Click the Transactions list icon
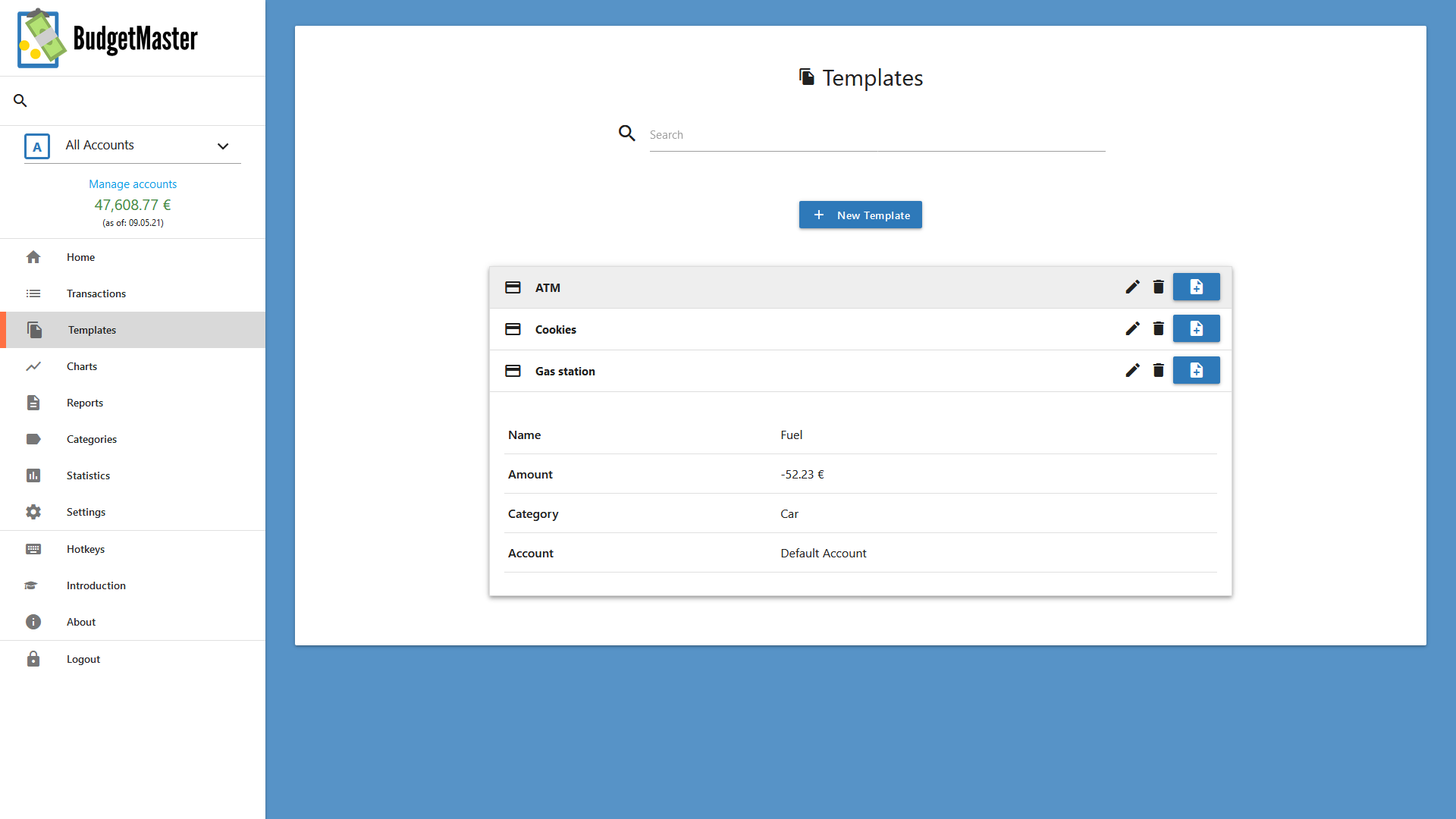Viewport: 1456px width, 819px height. coord(33,293)
